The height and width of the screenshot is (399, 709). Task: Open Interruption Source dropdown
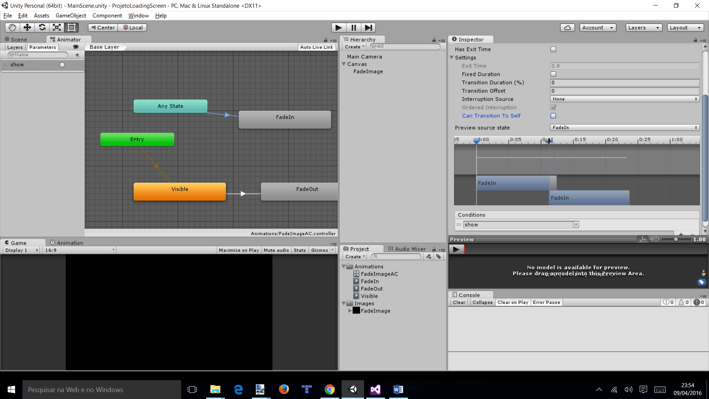click(624, 99)
